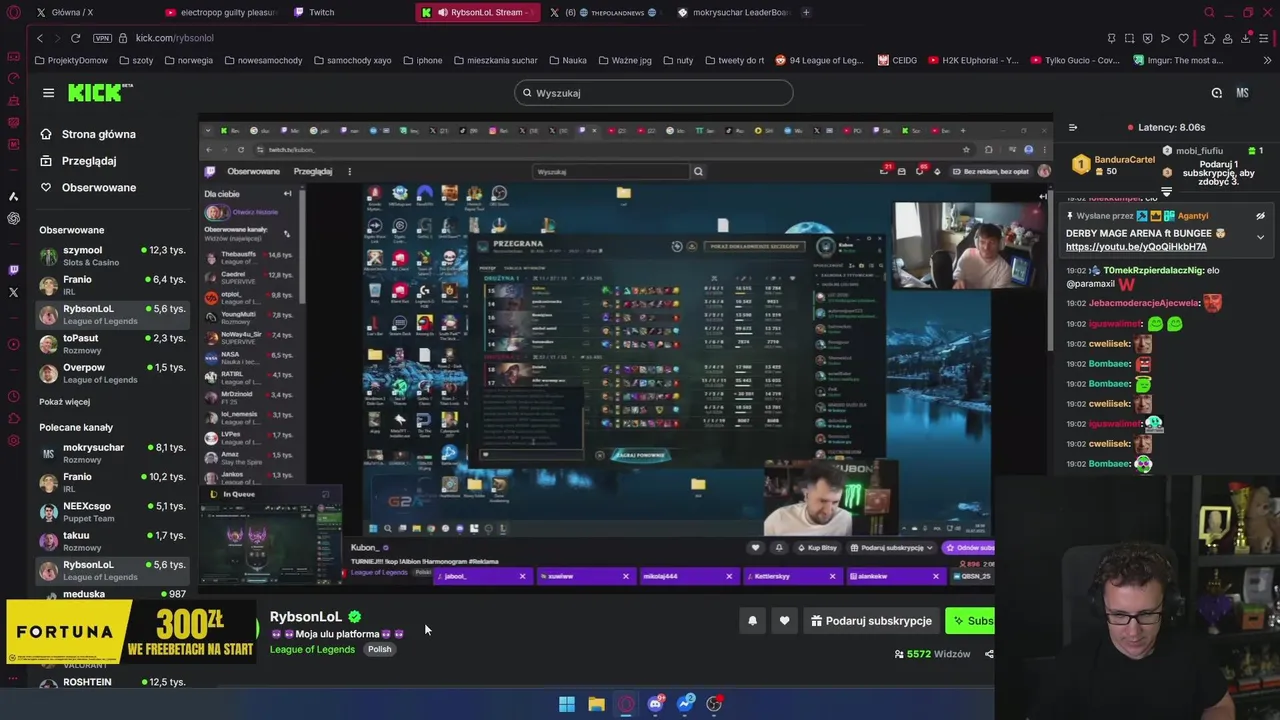Click BanduraCartel in gift leaderboard
This screenshot has height=720, width=1280.
pyautogui.click(x=1125, y=159)
